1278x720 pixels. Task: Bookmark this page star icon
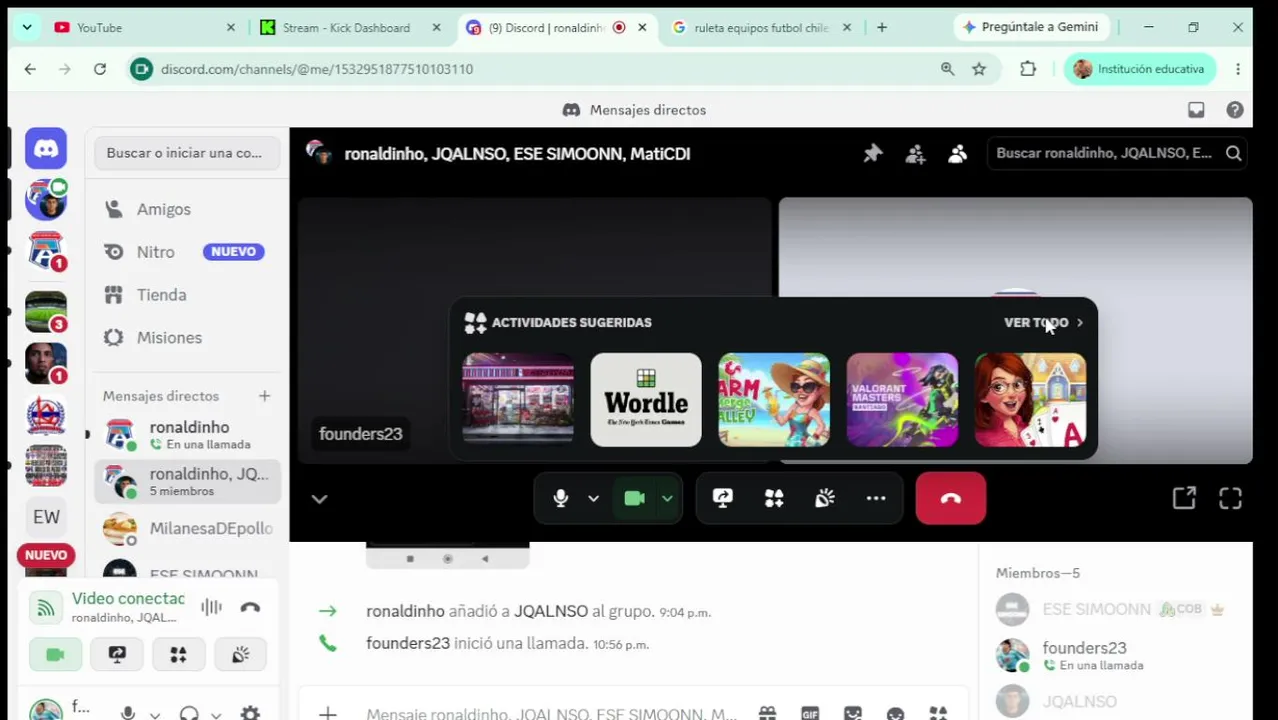[979, 69]
